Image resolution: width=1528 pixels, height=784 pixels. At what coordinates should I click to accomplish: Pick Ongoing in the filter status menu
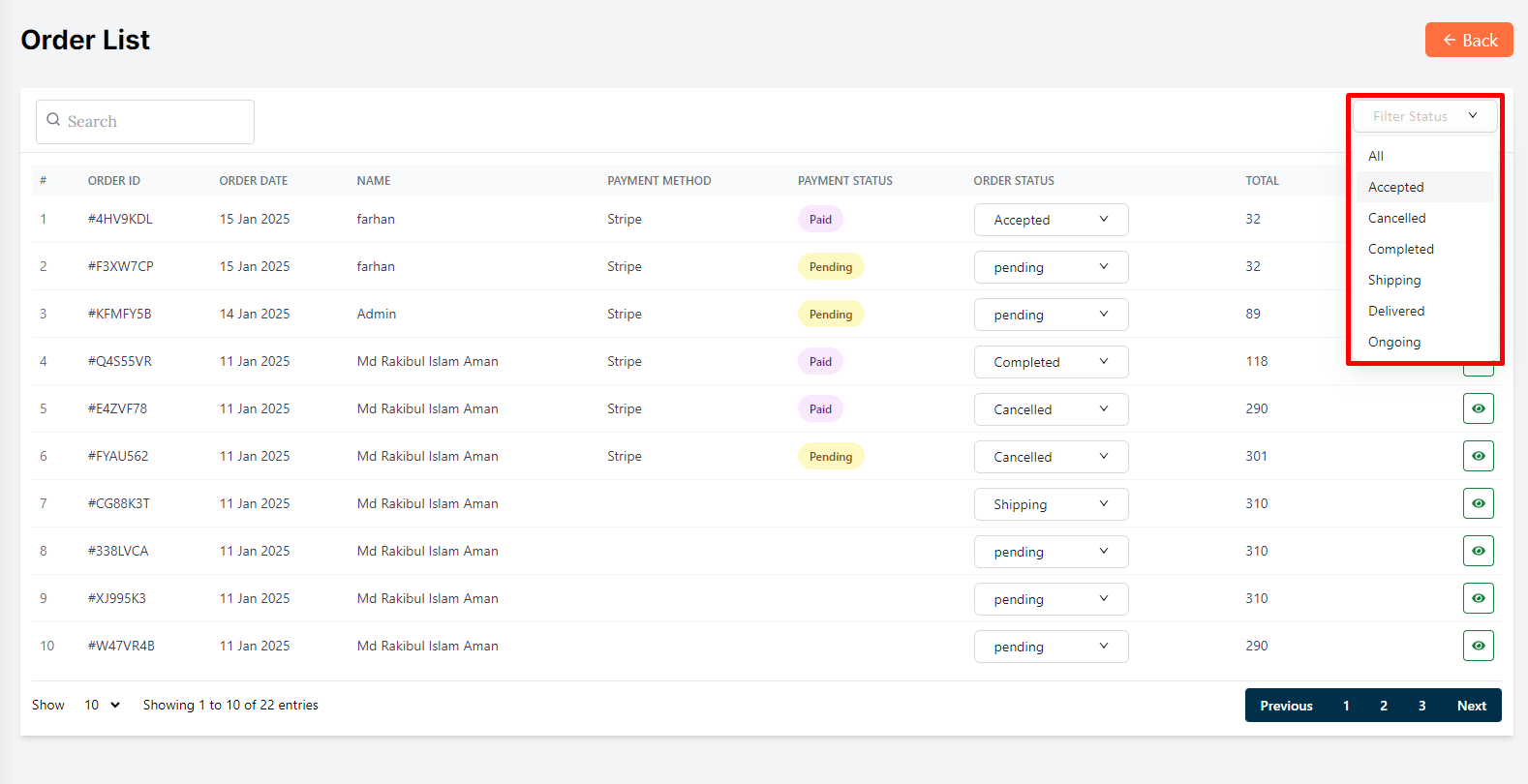tap(1393, 342)
